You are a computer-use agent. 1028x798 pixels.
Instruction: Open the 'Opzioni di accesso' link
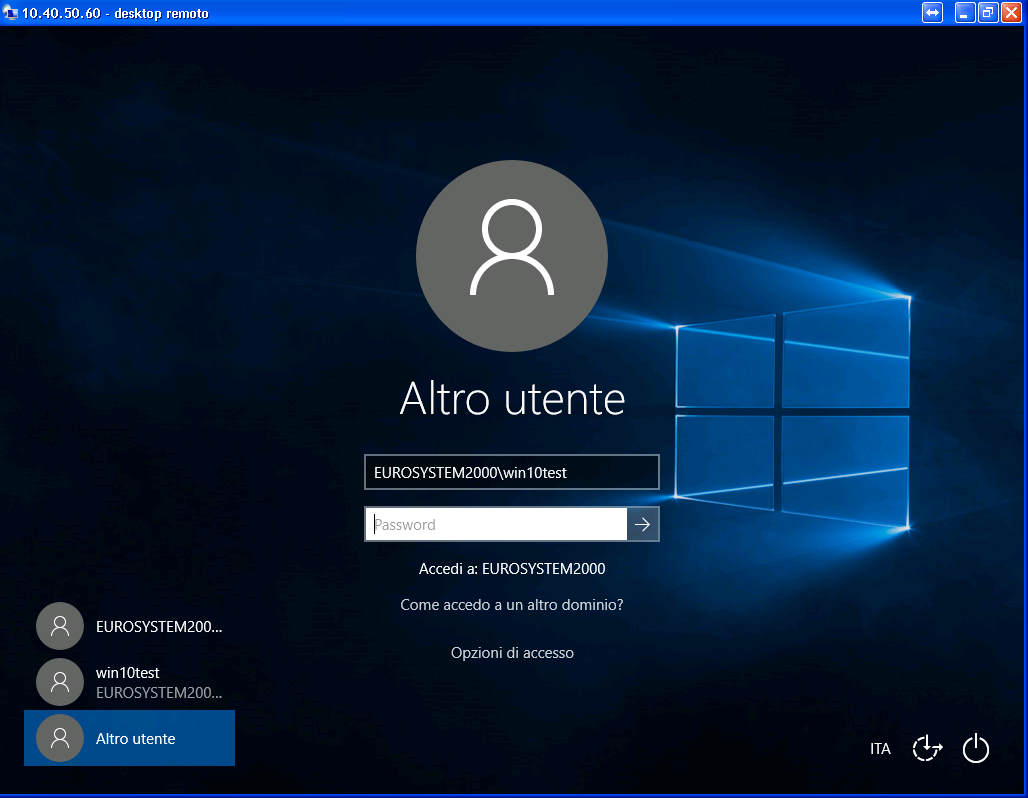(x=512, y=652)
